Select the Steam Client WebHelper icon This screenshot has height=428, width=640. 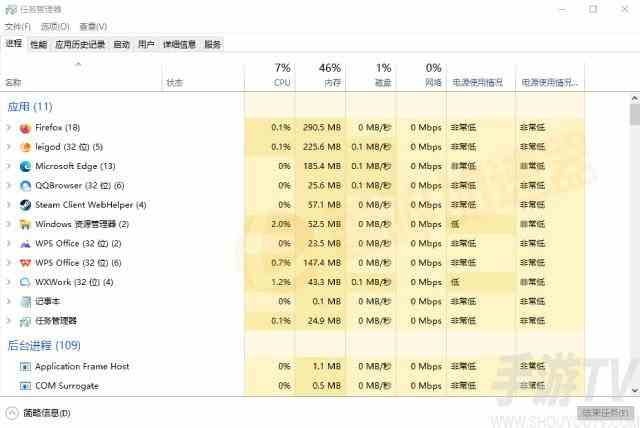[x=25, y=205]
